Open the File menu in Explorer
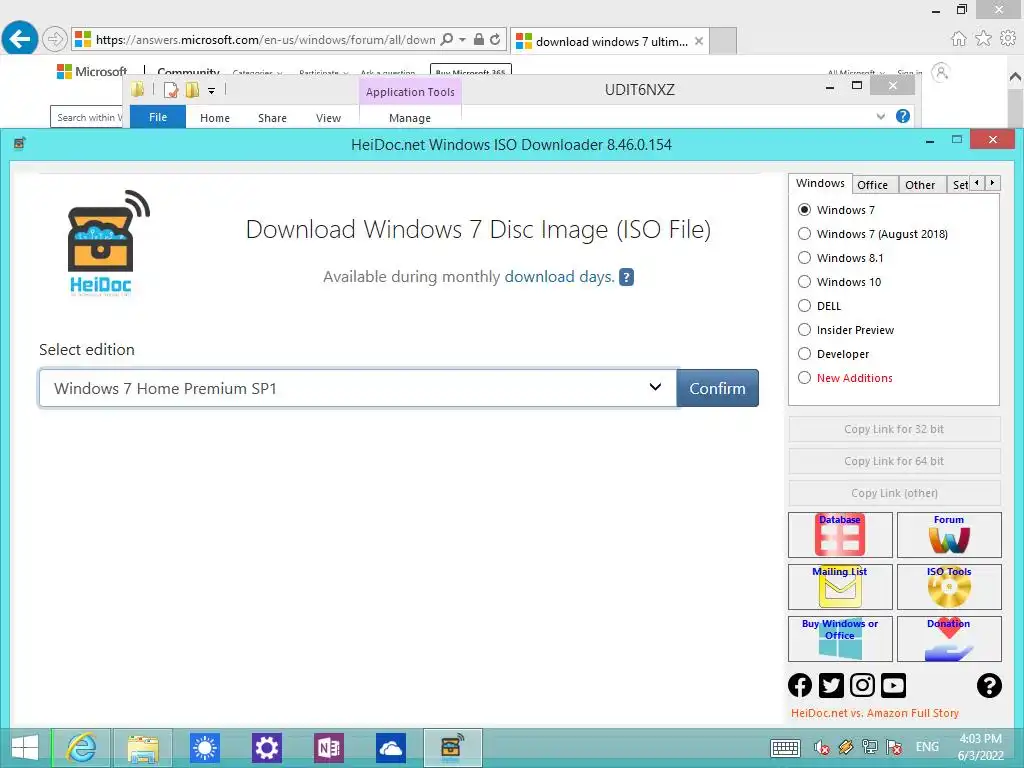 158,117
